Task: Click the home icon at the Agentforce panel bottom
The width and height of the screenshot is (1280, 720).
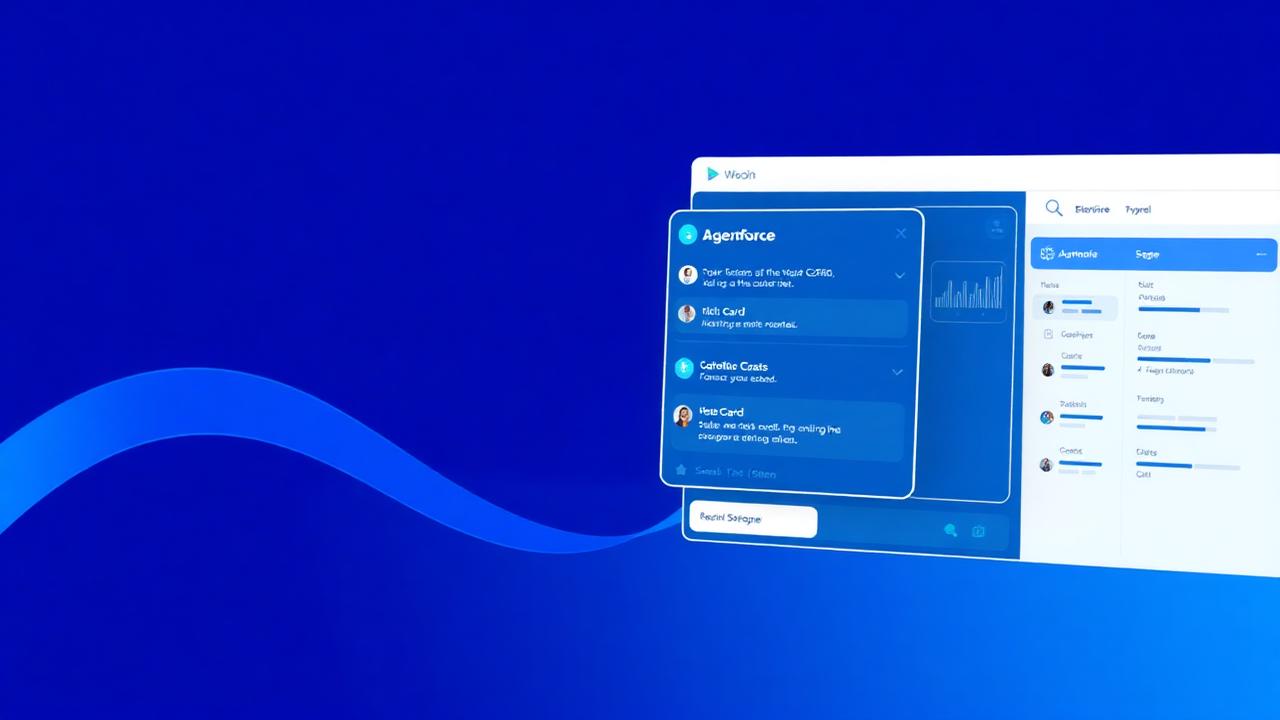Action: point(681,469)
